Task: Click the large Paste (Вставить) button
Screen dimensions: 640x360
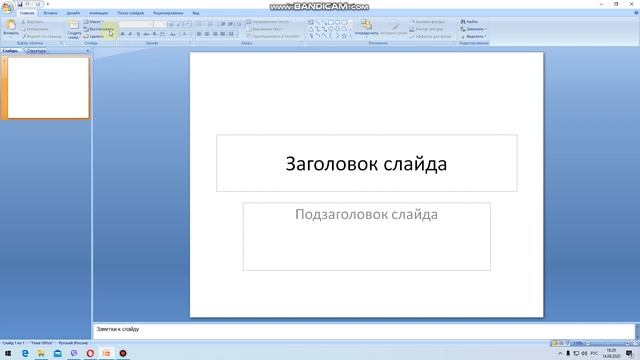Action: tap(11, 28)
